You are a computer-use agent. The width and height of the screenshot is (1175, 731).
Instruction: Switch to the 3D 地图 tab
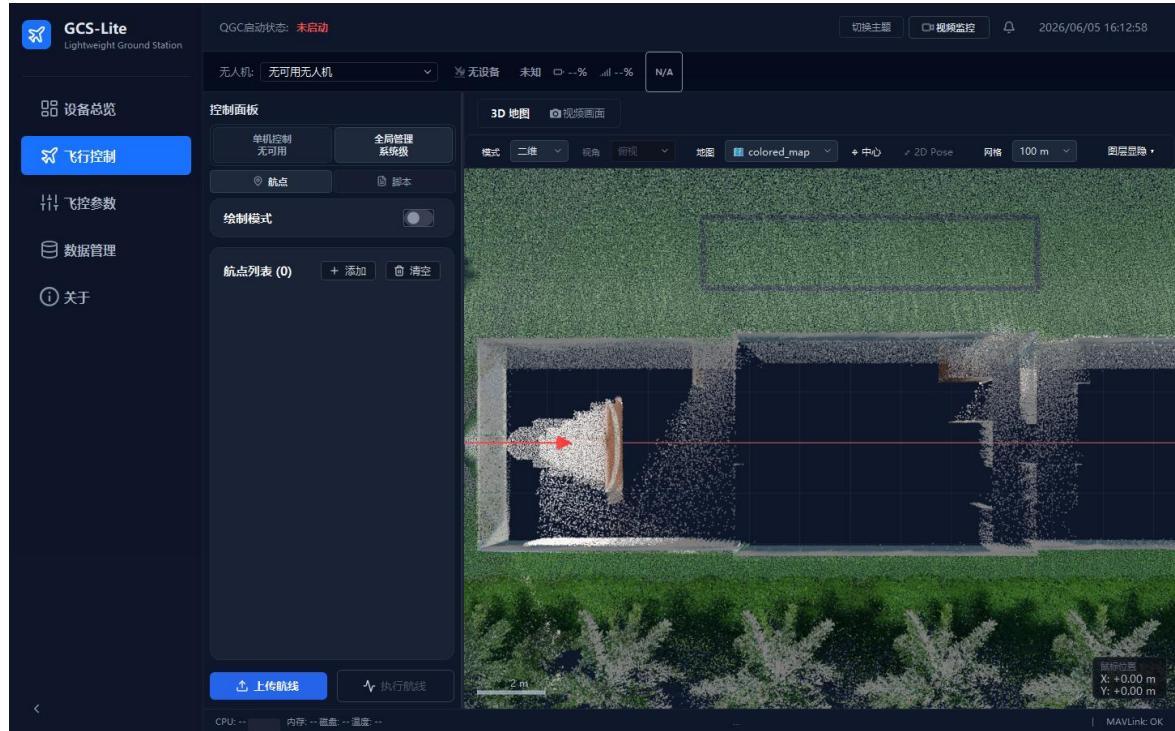pos(510,113)
